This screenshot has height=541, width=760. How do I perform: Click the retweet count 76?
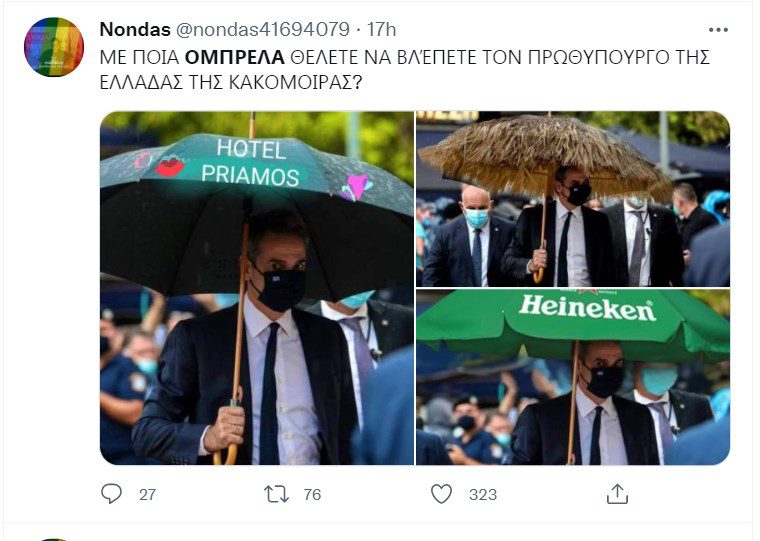coord(312,494)
